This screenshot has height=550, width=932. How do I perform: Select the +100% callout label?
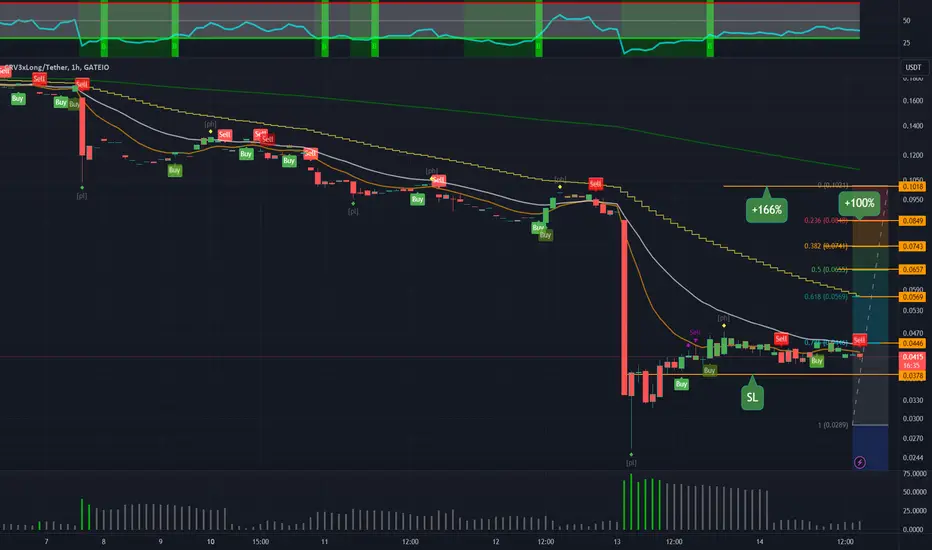pos(859,203)
